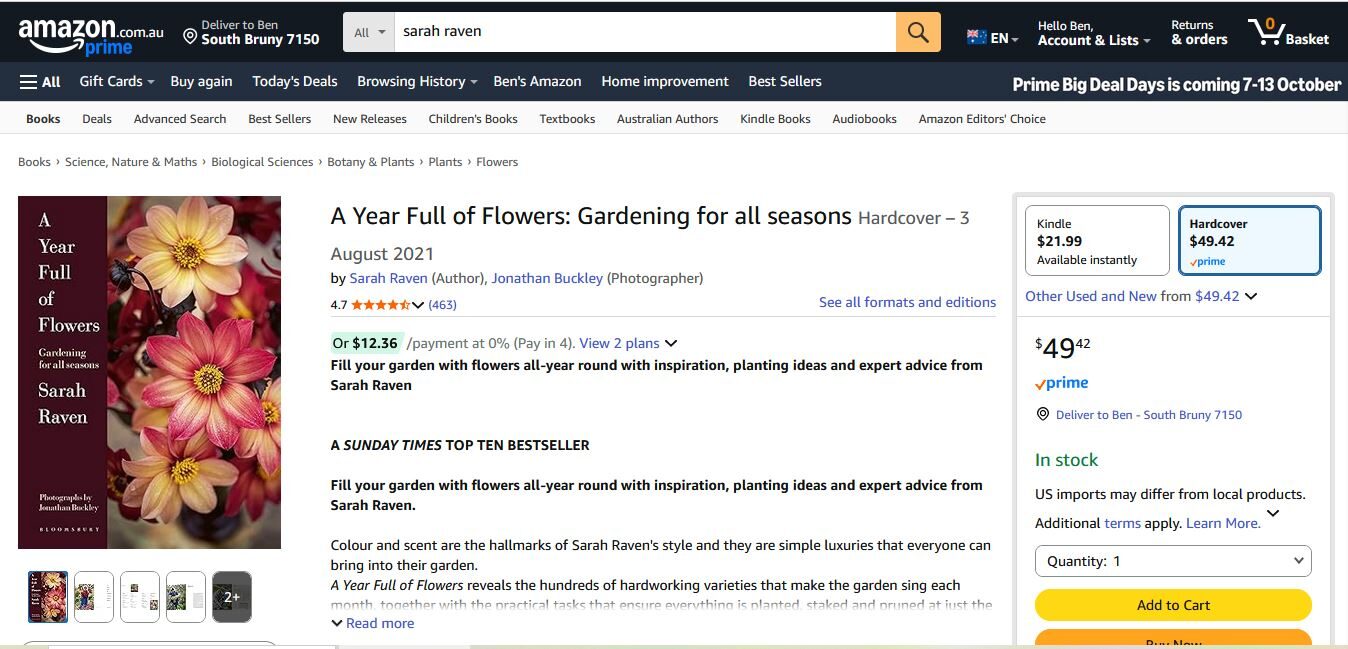Expand Read more in the description
The image size is (1348, 649).
pyautogui.click(x=373, y=623)
